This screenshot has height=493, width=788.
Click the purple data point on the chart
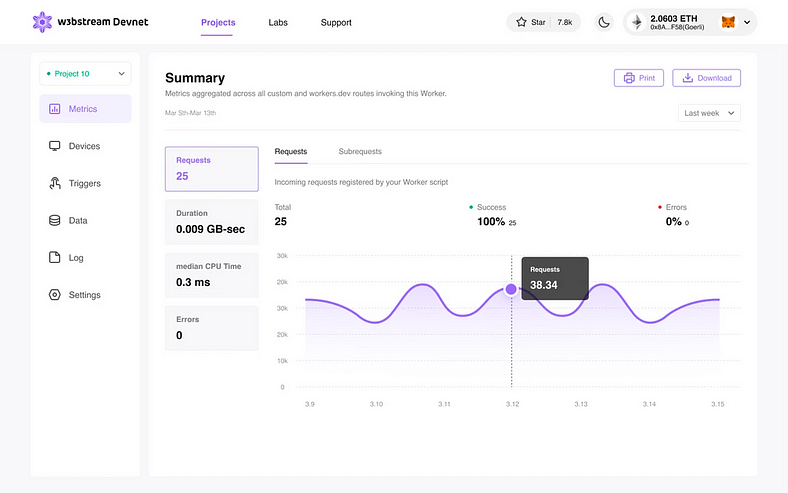pyautogui.click(x=511, y=289)
